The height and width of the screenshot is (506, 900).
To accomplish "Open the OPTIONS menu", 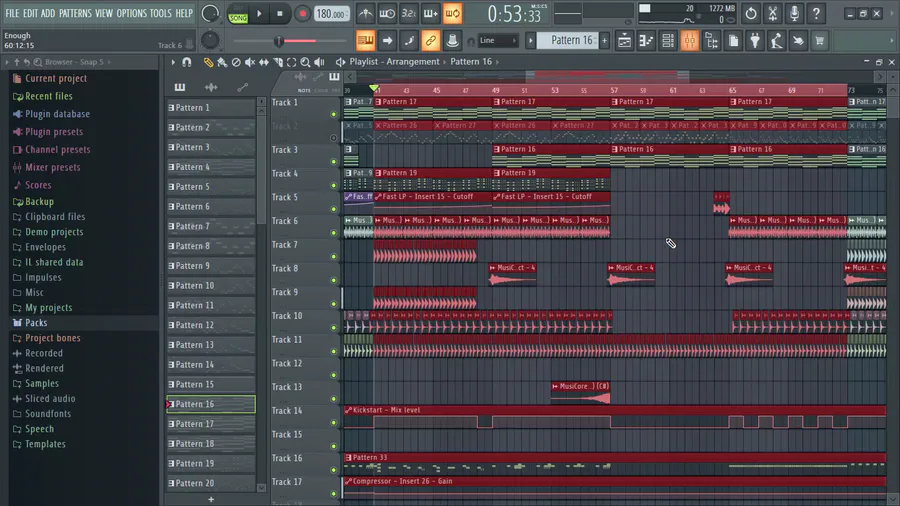I will 131,13.
